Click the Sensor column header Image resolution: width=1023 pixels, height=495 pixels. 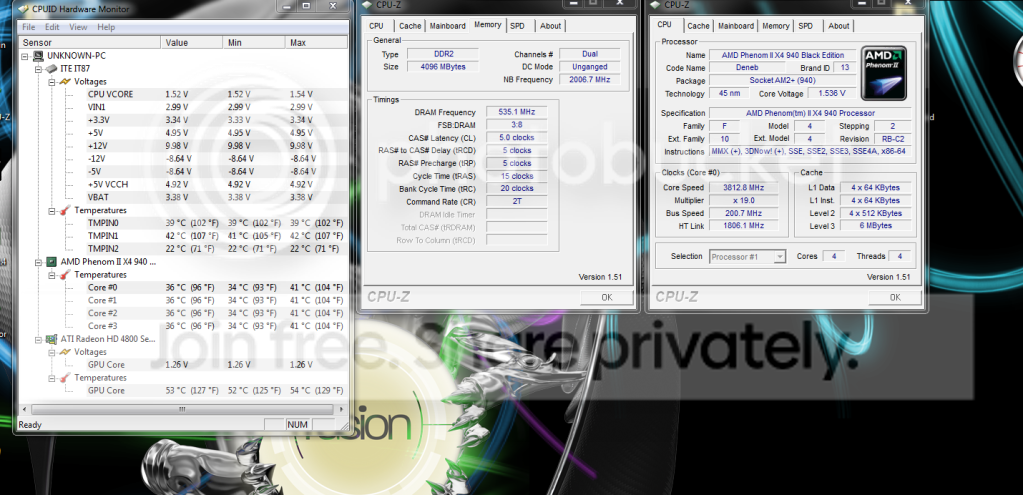89,42
